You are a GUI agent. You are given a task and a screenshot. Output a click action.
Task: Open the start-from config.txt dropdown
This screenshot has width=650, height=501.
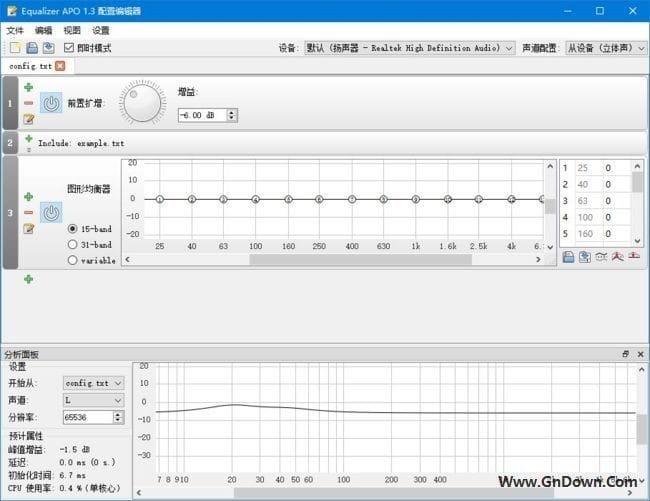click(x=93, y=383)
